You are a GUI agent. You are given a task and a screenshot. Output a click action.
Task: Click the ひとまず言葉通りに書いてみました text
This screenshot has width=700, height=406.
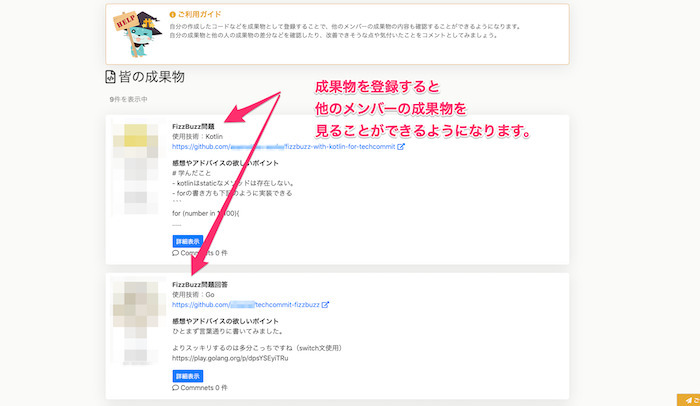point(228,331)
